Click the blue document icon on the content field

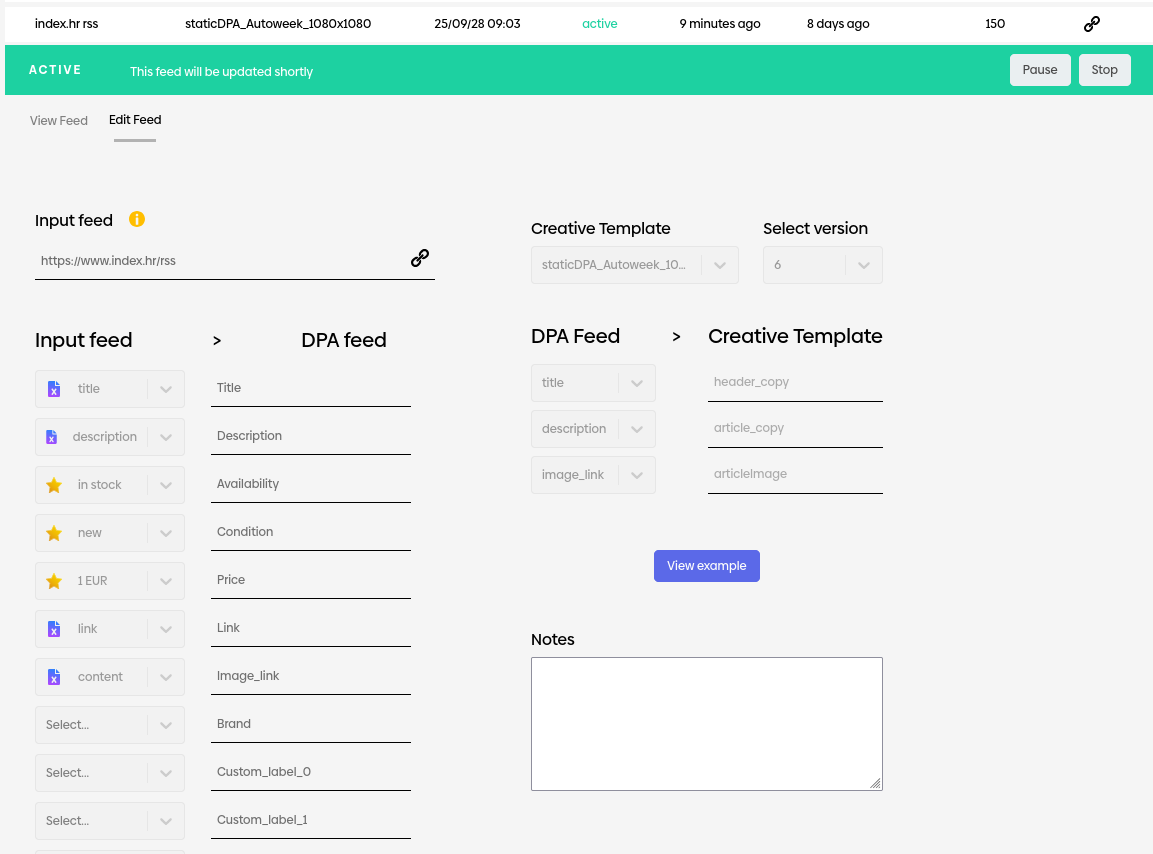pos(54,676)
